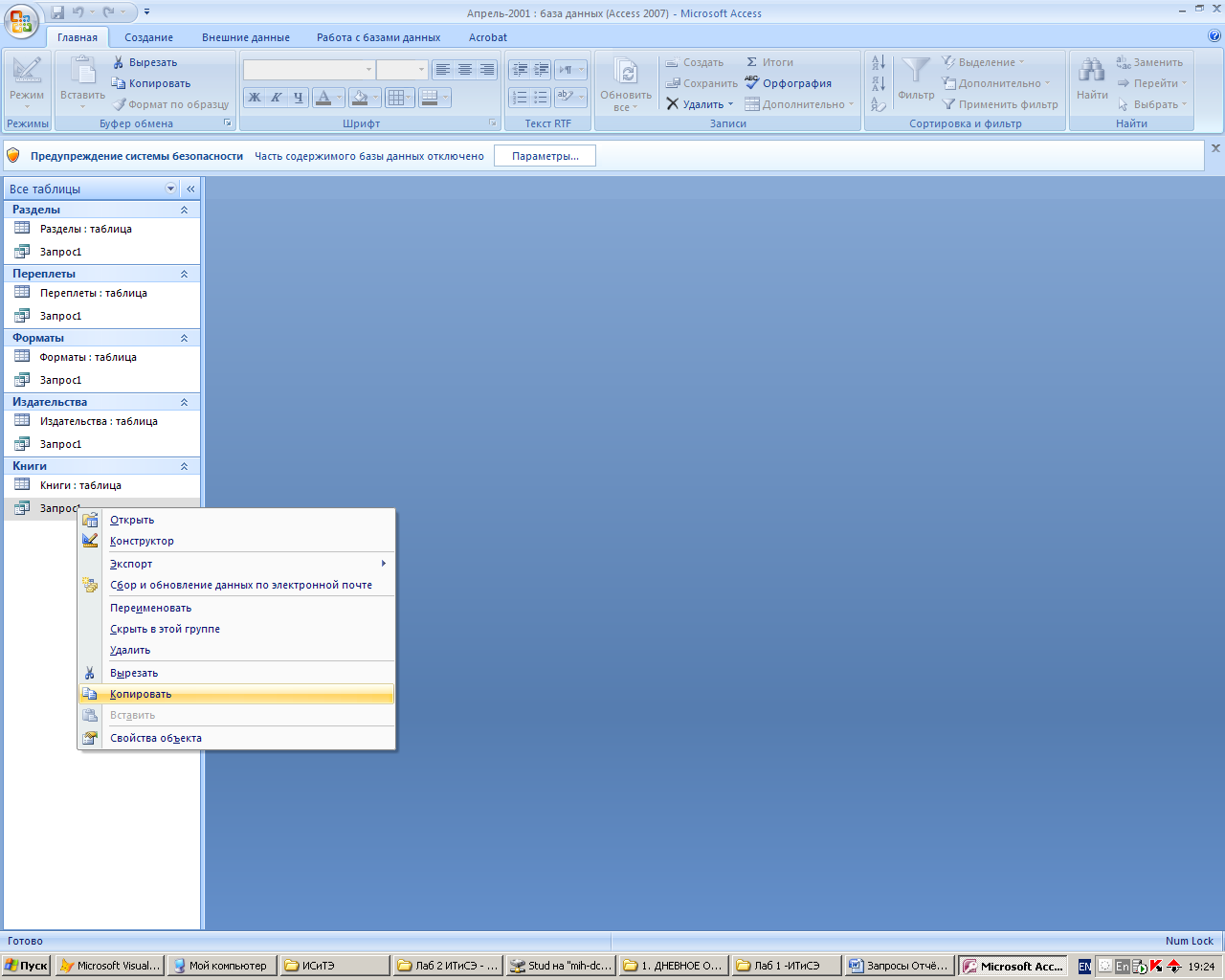1225x980 pixels.
Task: Collapse the Издательства group
Action: (x=184, y=402)
